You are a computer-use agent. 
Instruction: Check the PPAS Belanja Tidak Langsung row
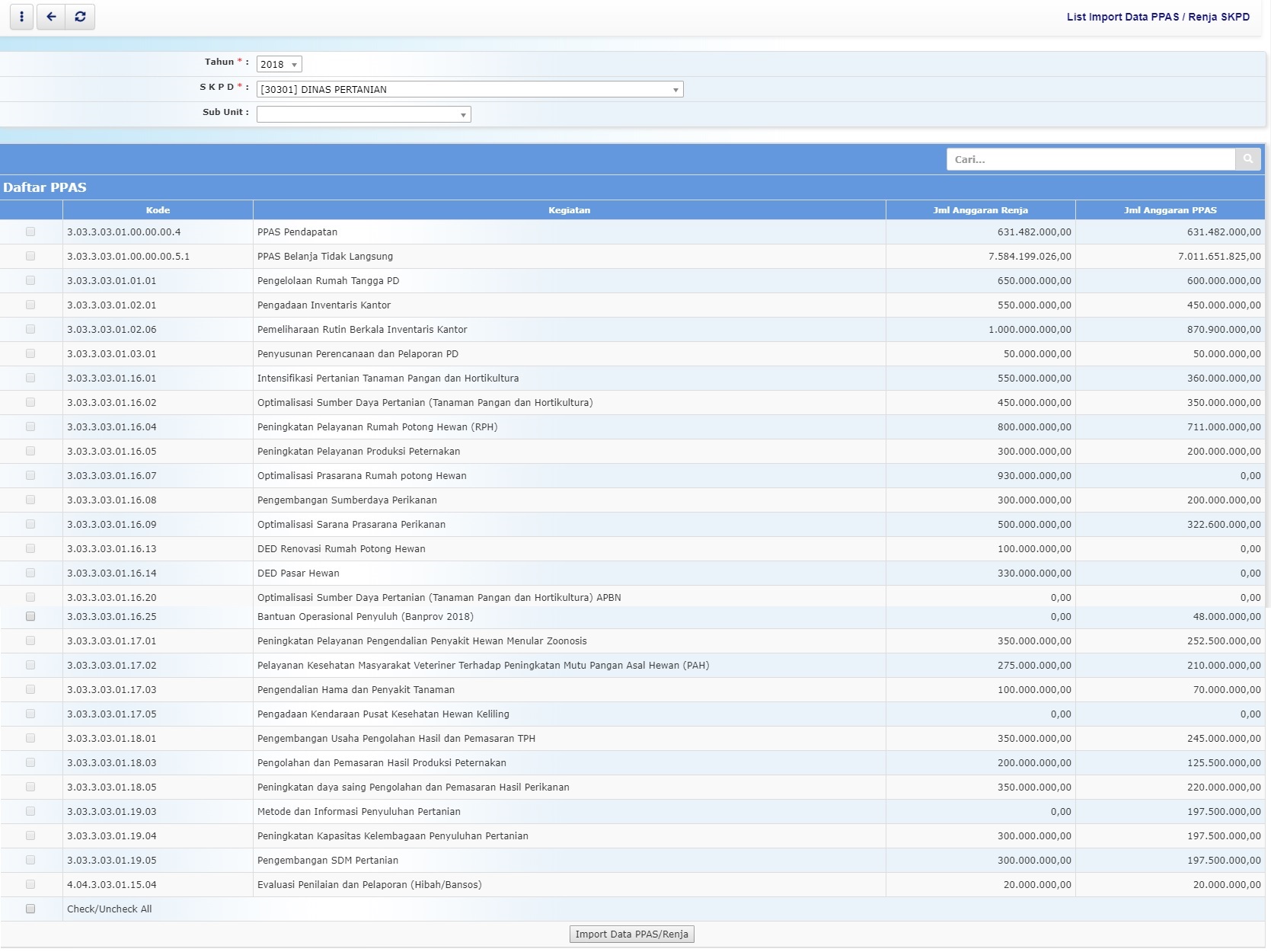(30, 257)
